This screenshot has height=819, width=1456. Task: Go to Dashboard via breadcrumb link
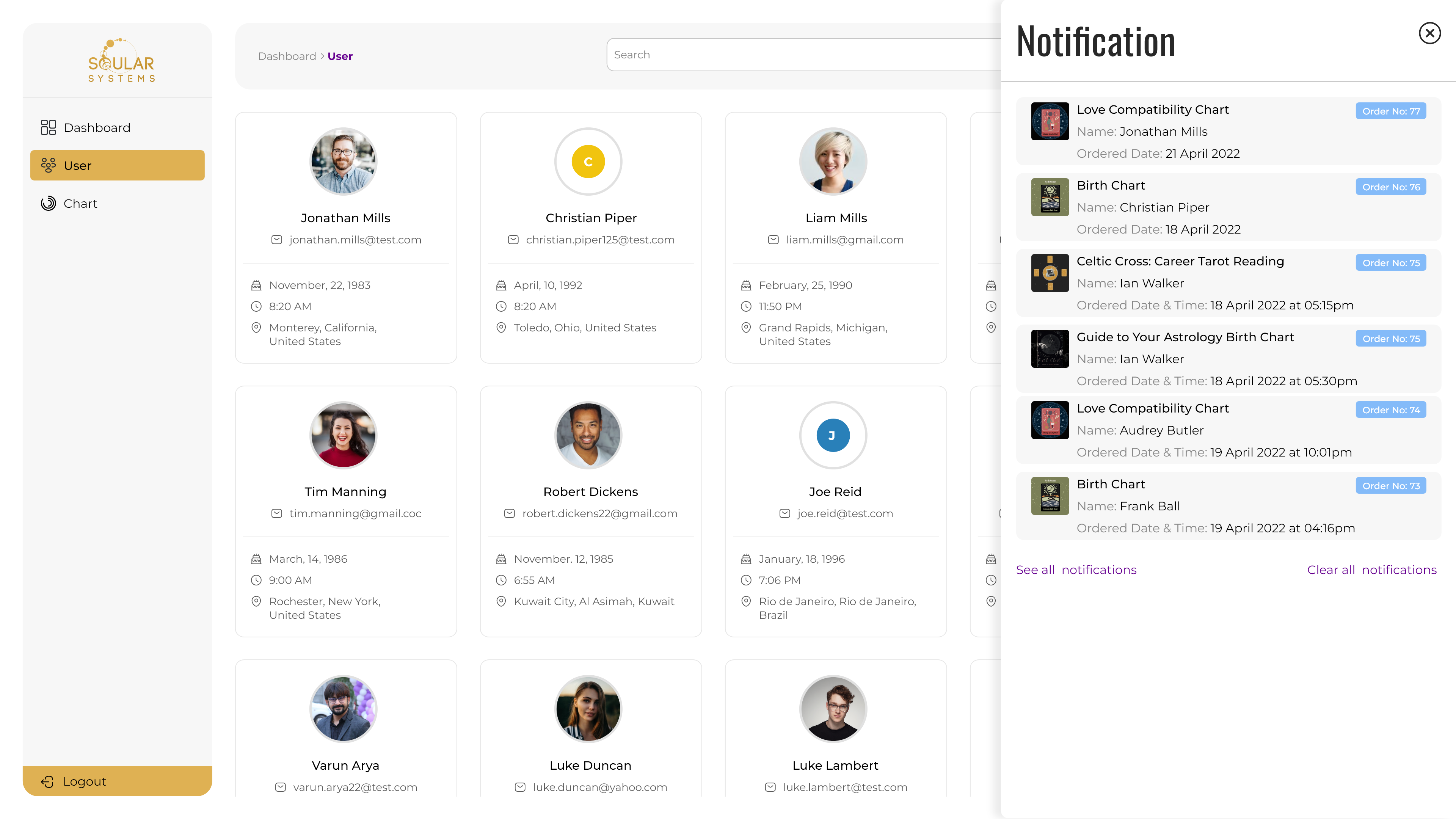287,56
